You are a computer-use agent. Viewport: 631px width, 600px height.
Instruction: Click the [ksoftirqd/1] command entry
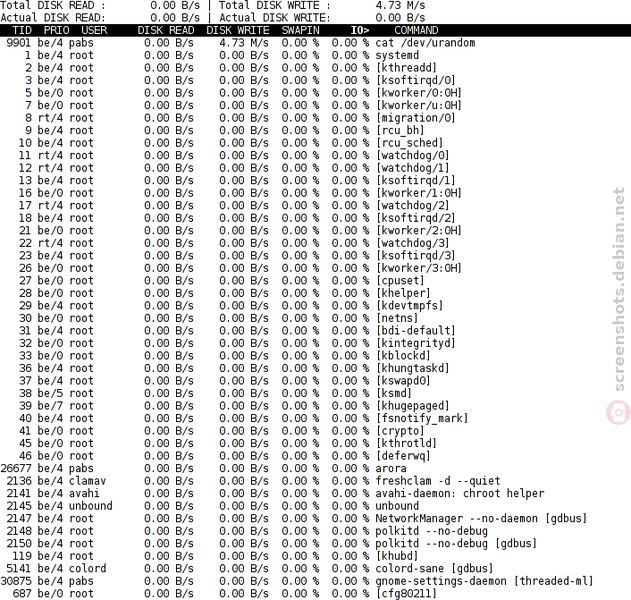point(416,180)
